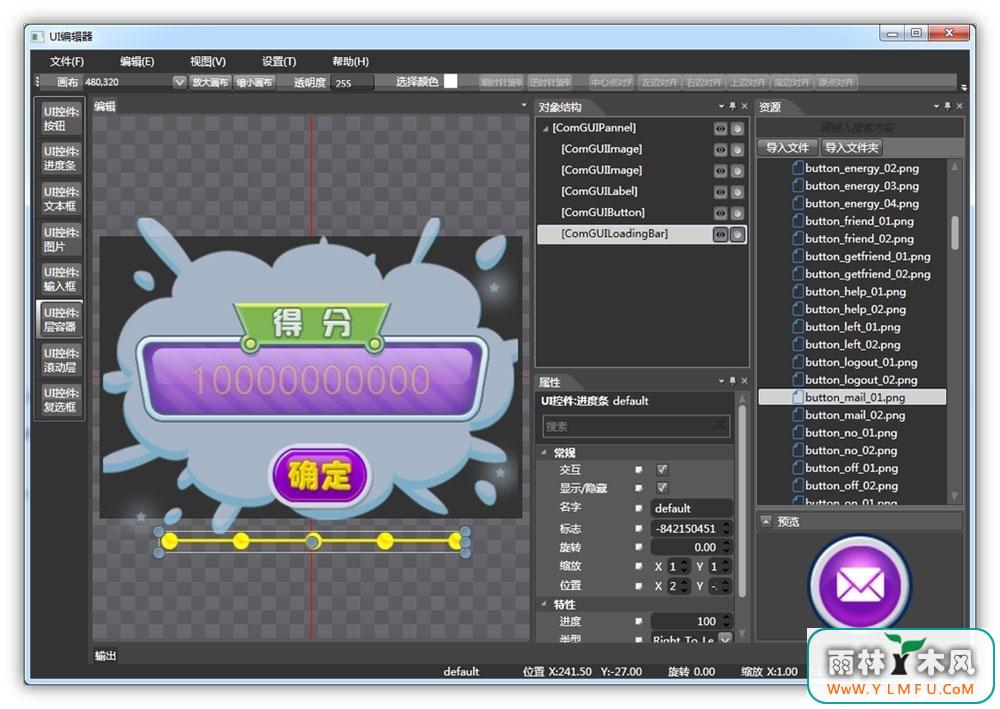Toggle the 显示/隐藏 checkbox
The image size is (1000, 709).
[x=662, y=488]
